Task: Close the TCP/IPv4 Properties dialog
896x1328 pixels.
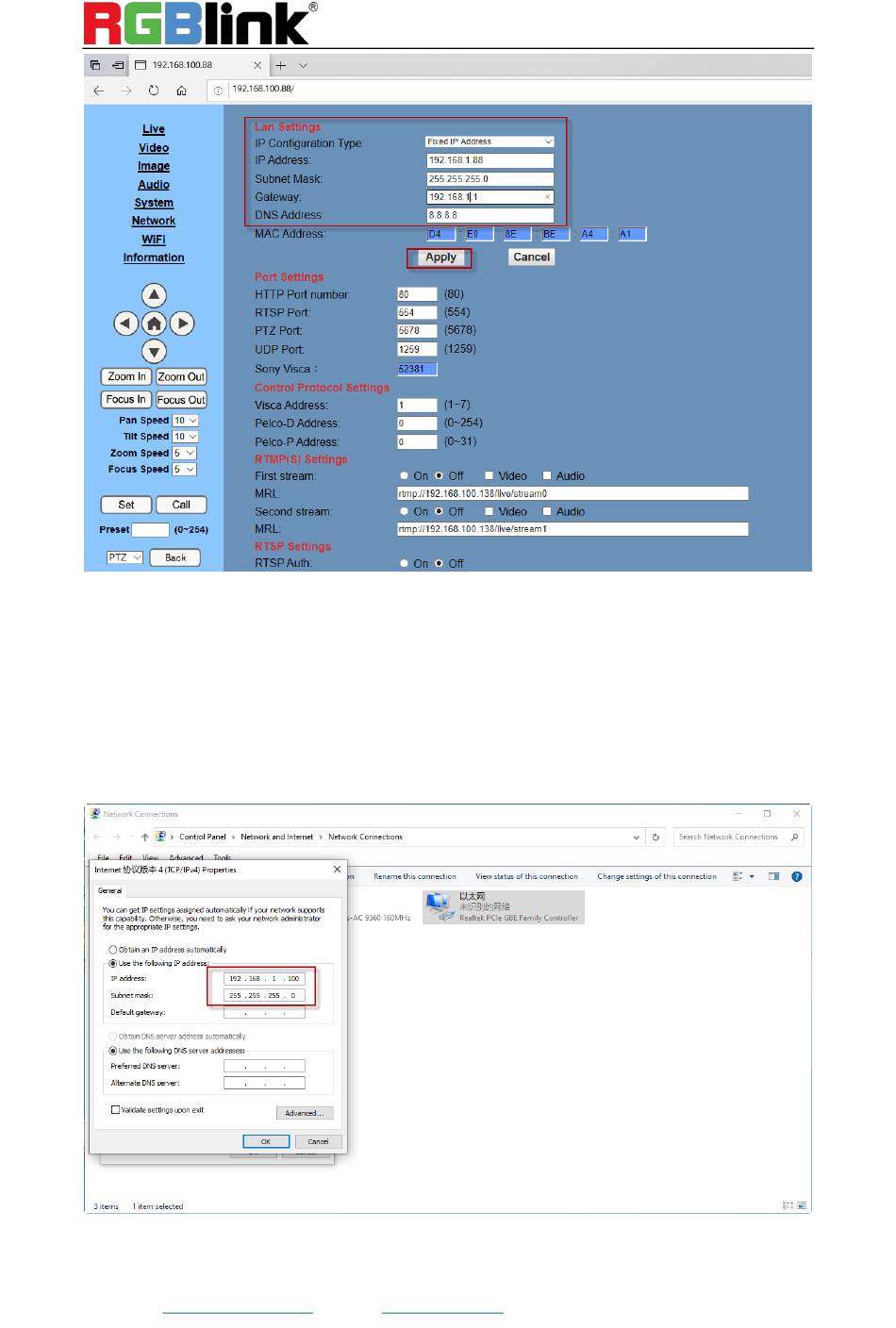Action: (337, 870)
